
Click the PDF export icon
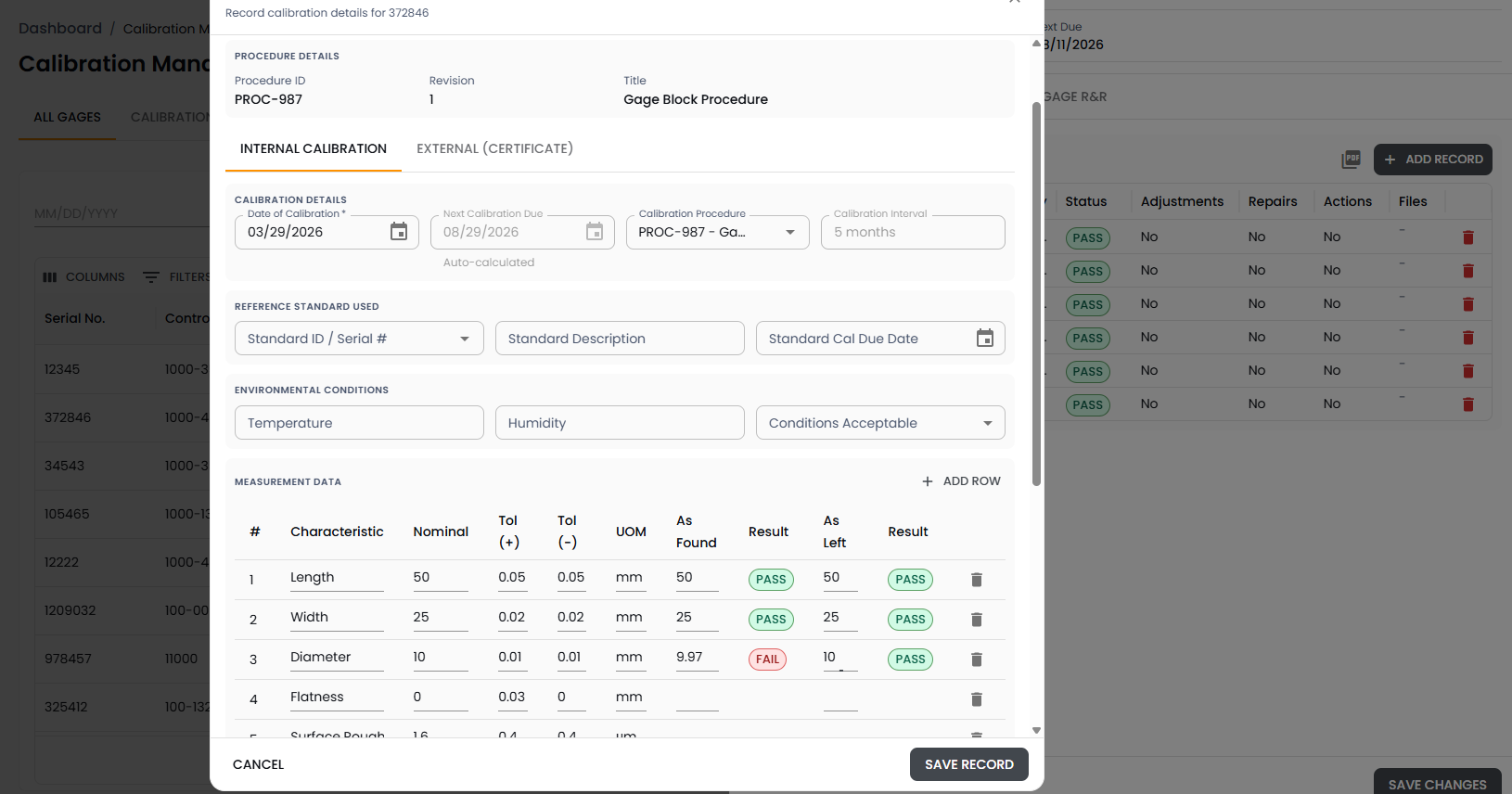[x=1351, y=160]
